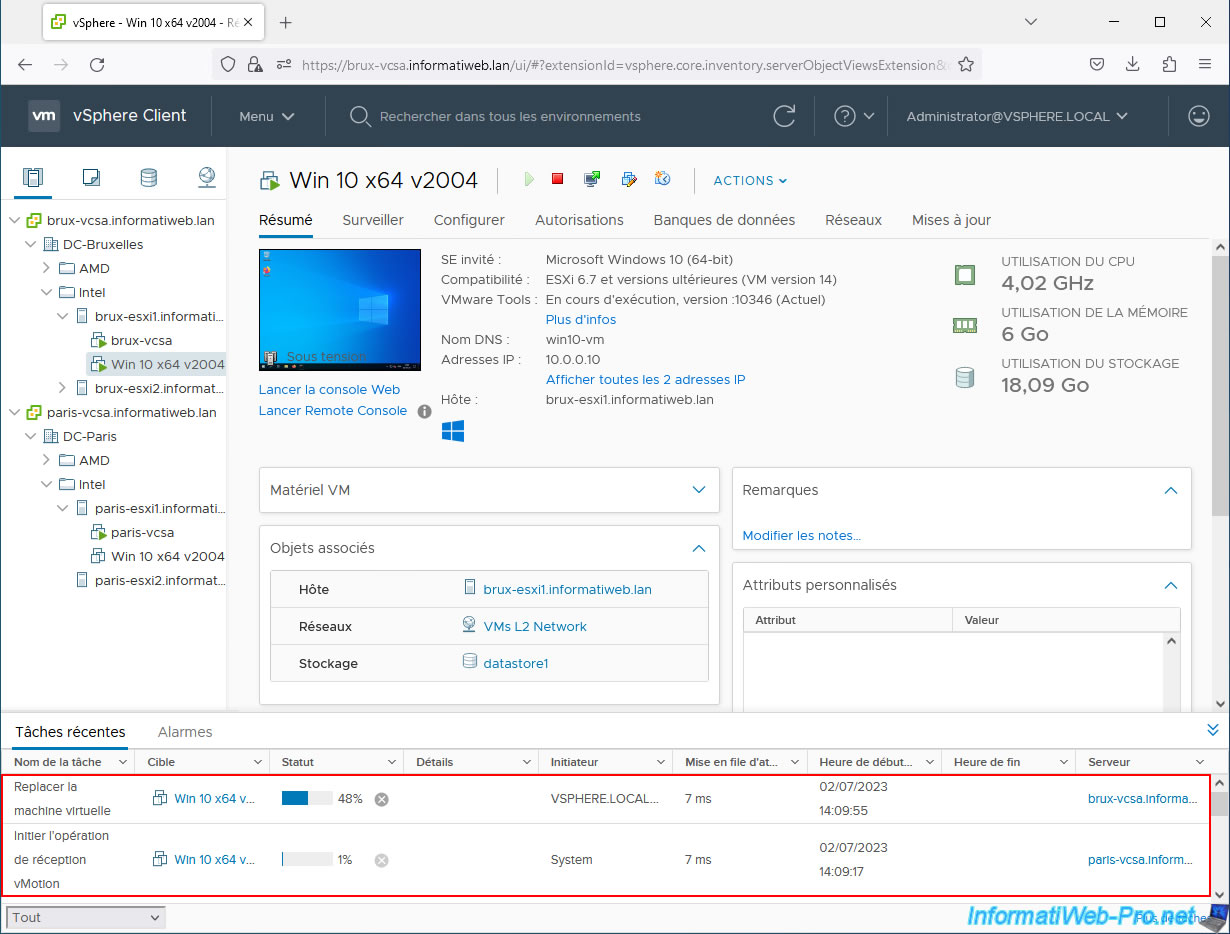Image resolution: width=1230 pixels, height=934 pixels.
Task: Click Lancer Remote Console link
Action: click(x=333, y=410)
